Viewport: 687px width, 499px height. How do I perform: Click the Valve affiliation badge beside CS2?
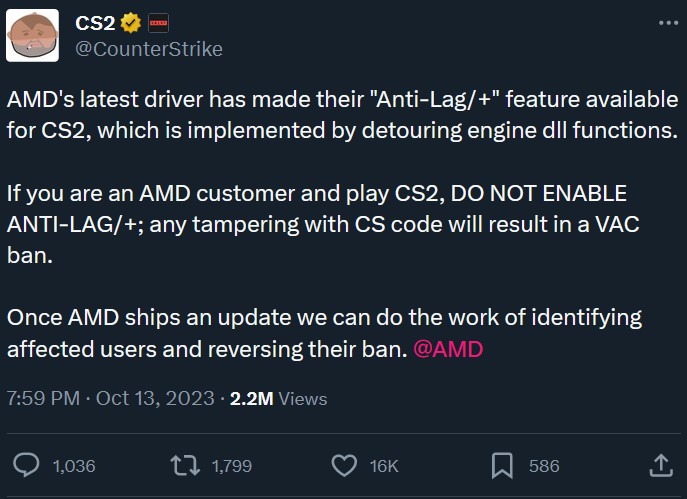click(157, 22)
